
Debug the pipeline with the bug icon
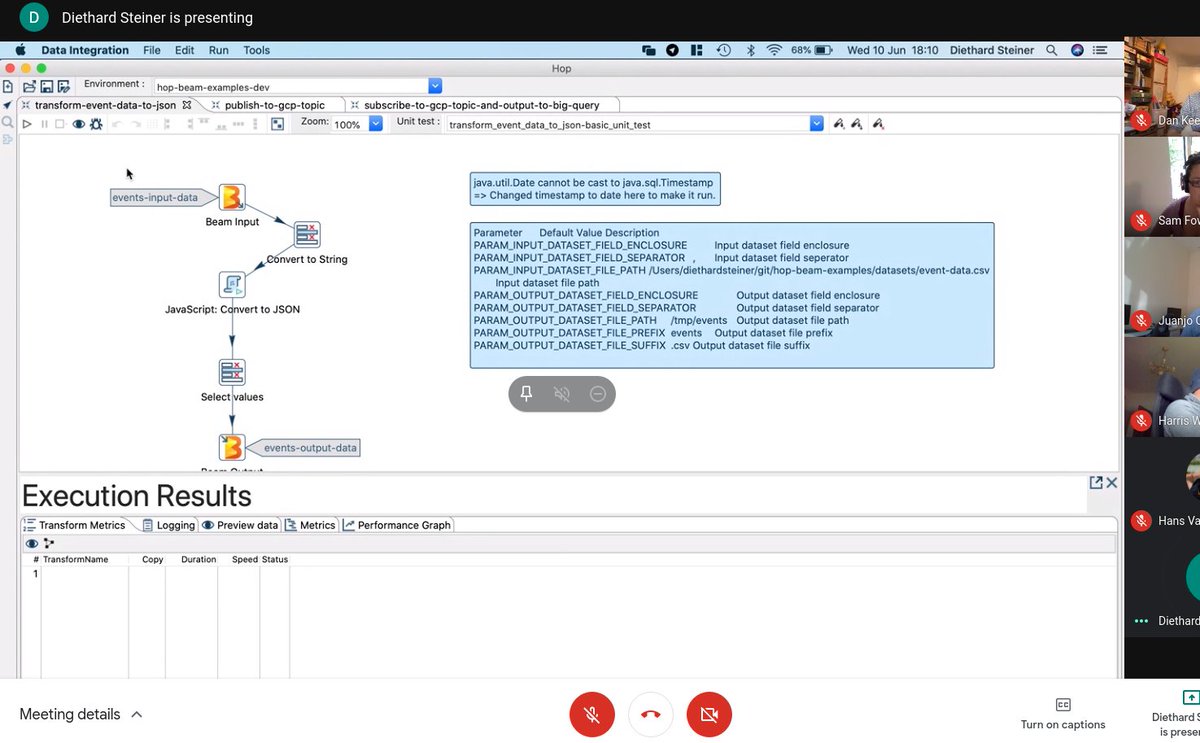point(96,124)
